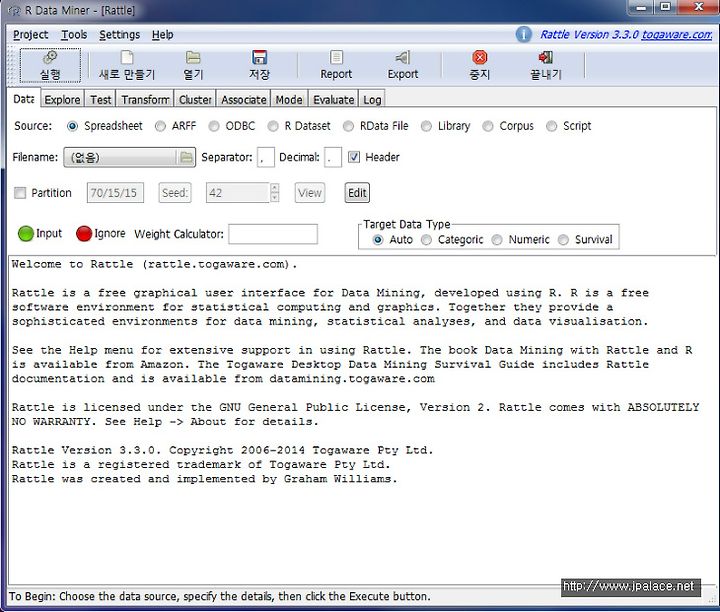This screenshot has width=720, height=612.
Task: Switch to the Evaluate tab
Action: (x=334, y=100)
